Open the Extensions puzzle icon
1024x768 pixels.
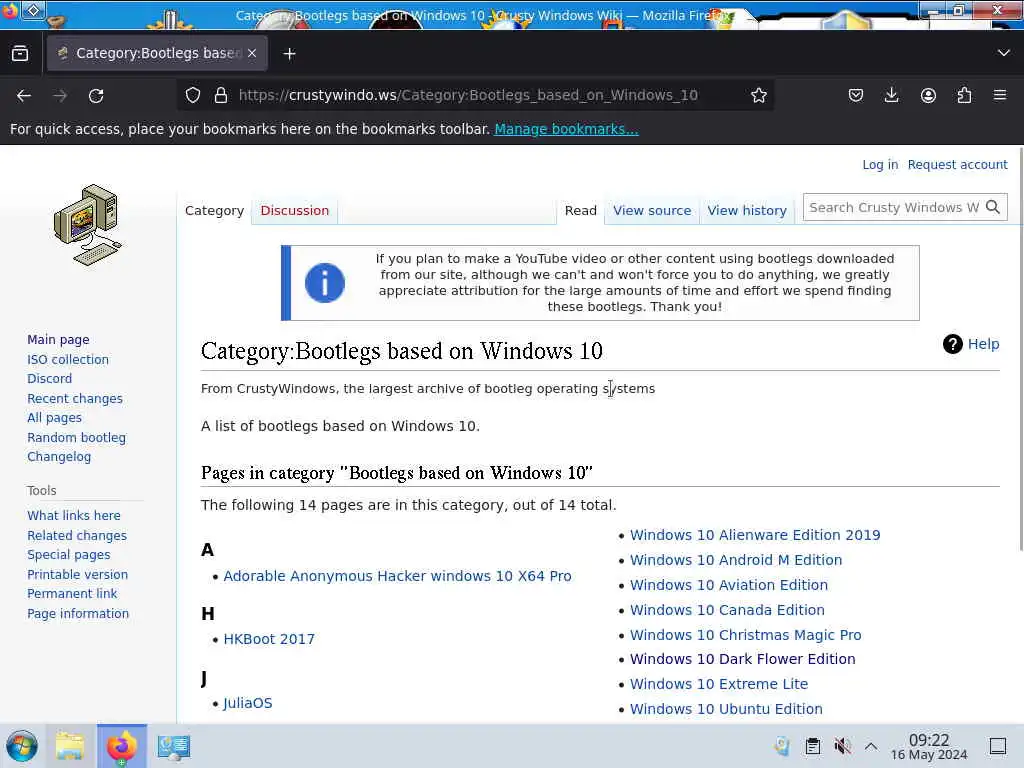[964, 95]
